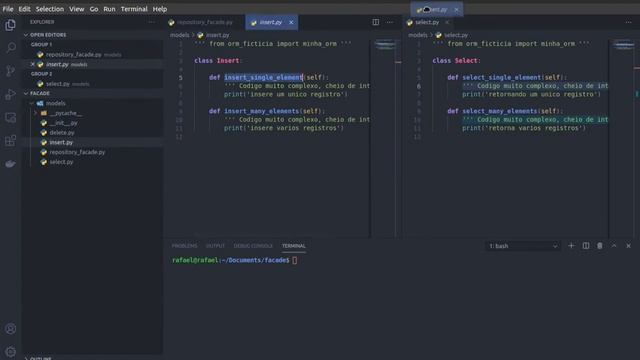Screen dimensions: 640x360
Task: Click insert.py breadcrumb in left editor
Action: pyautogui.click(x=218, y=35)
